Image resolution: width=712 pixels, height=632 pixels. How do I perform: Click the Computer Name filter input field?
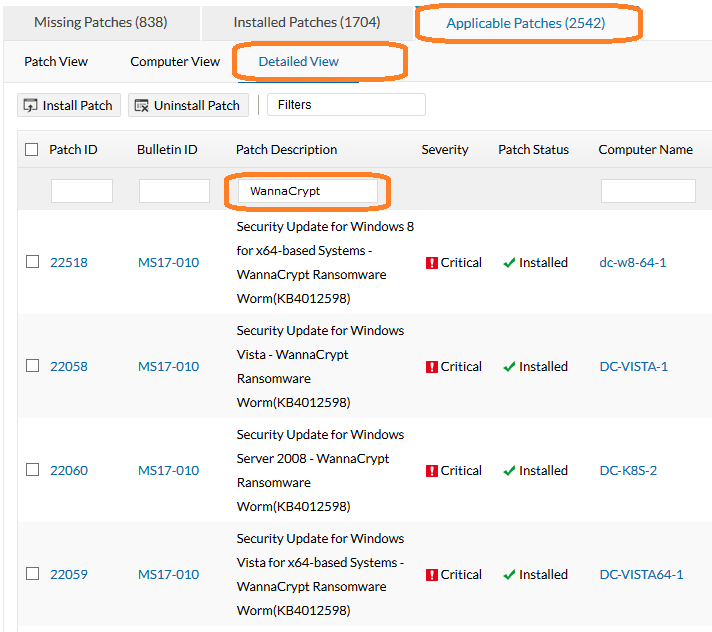coord(648,191)
